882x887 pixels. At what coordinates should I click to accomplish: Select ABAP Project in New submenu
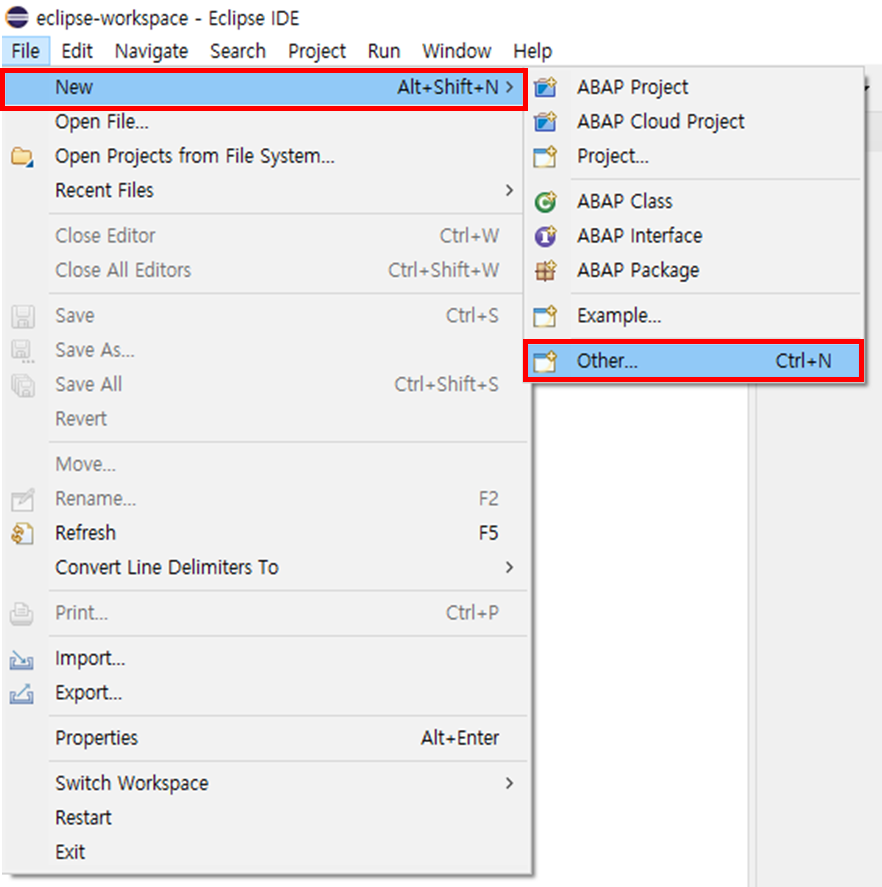click(x=694, y=87)
